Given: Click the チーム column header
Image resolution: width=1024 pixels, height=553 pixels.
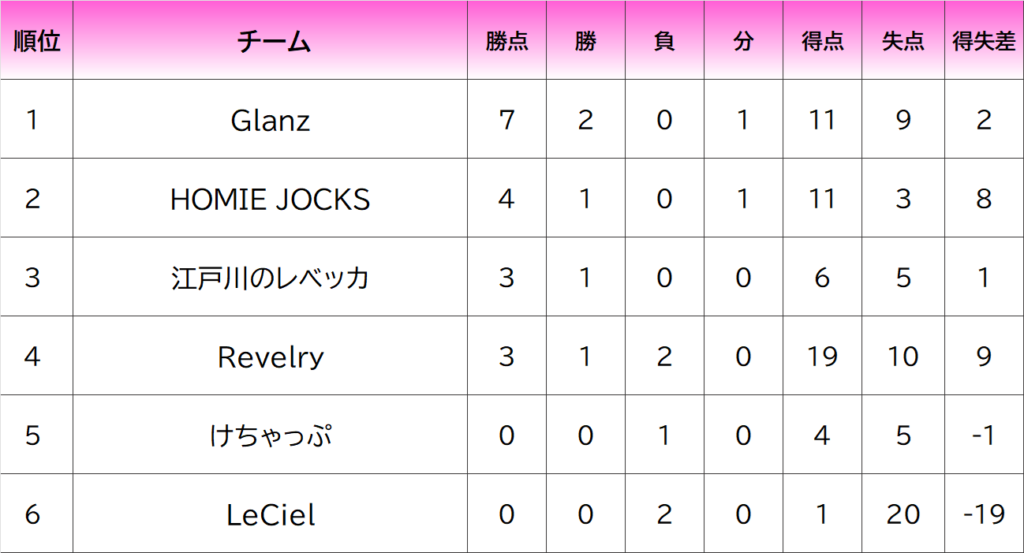Looking at the screenshot, I should coord(270,40).
